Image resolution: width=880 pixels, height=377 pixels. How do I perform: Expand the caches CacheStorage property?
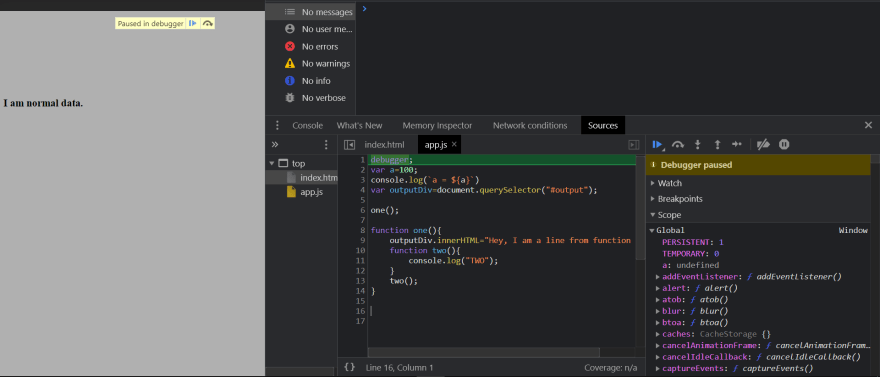point(658,334)
